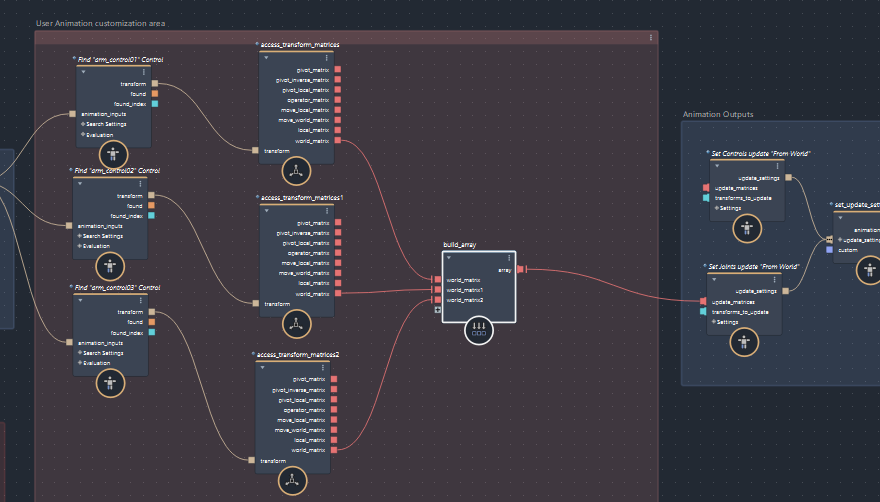Select the build_array node title
The width and height of the screenshot is (880, 502).
(x=460, y=244)
